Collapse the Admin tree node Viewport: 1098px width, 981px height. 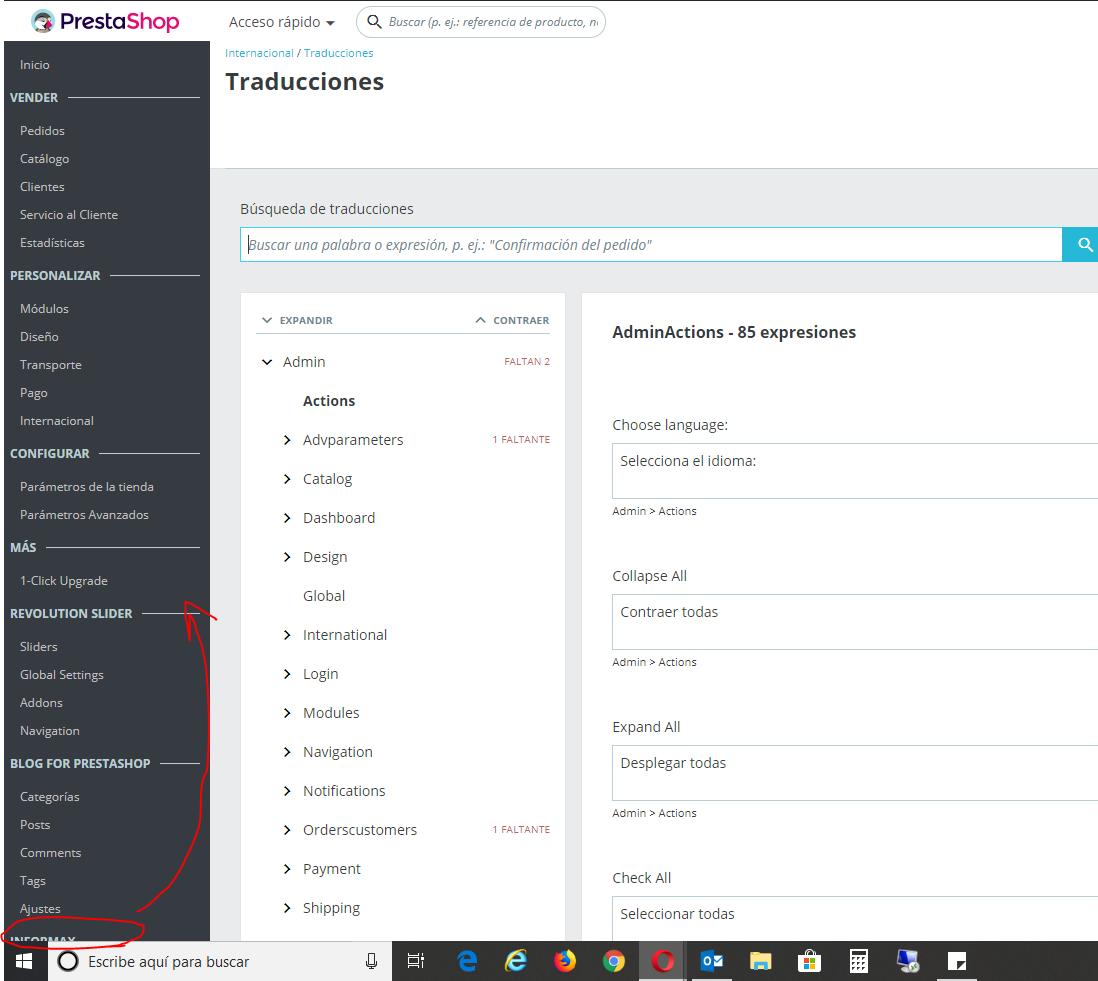tap(267, 362)
